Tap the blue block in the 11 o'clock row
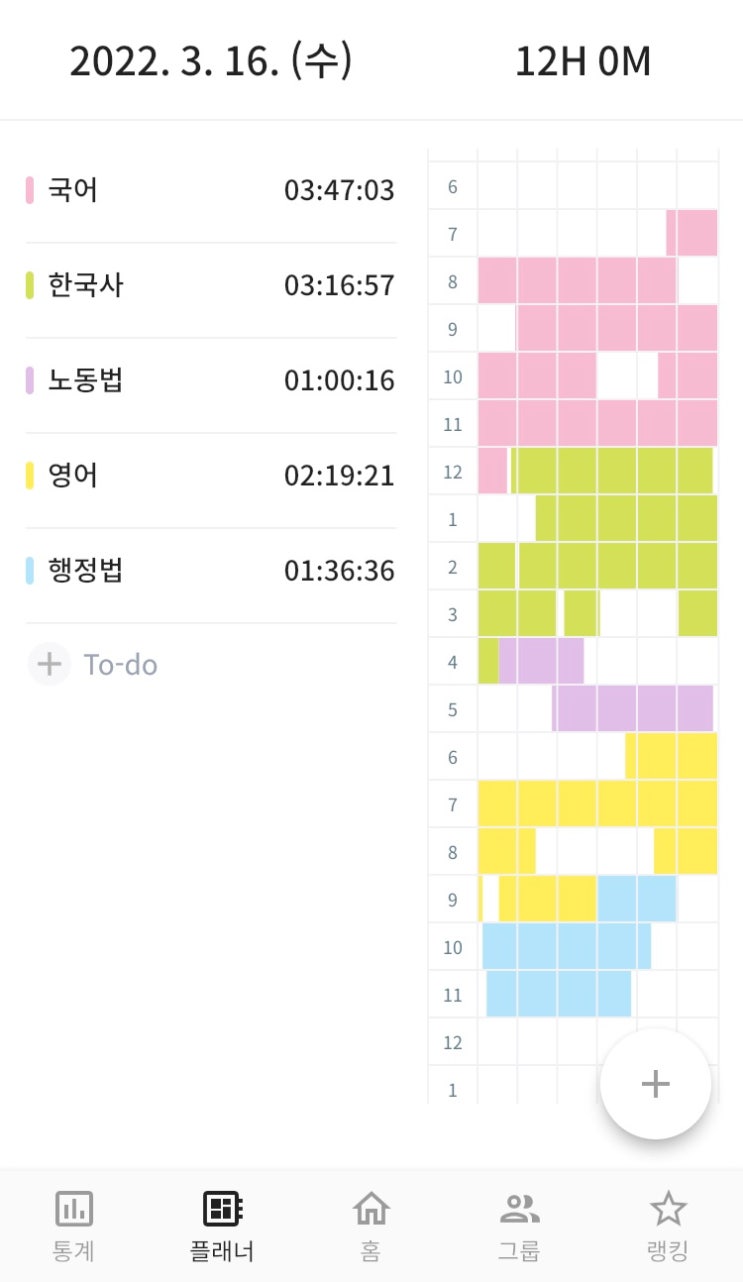The image size is (743, 1282). click(x=558, y=994)
